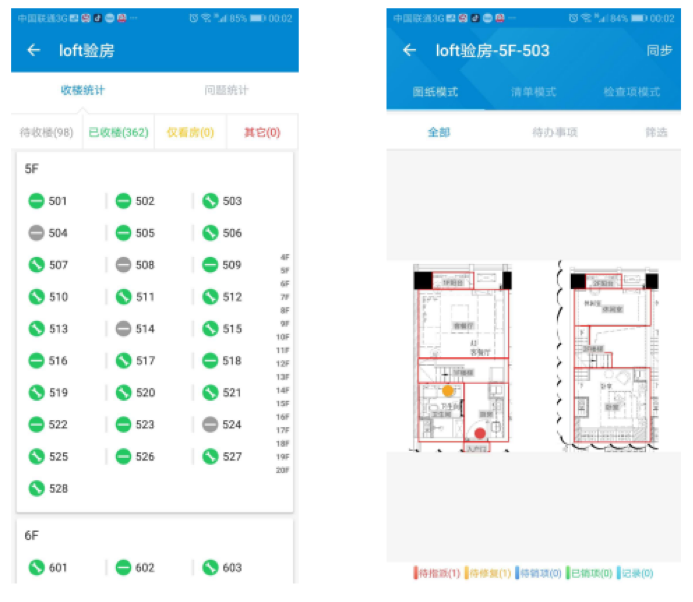Tap the green icon of room 519
The image size is (693, 602).
[36, 392]
